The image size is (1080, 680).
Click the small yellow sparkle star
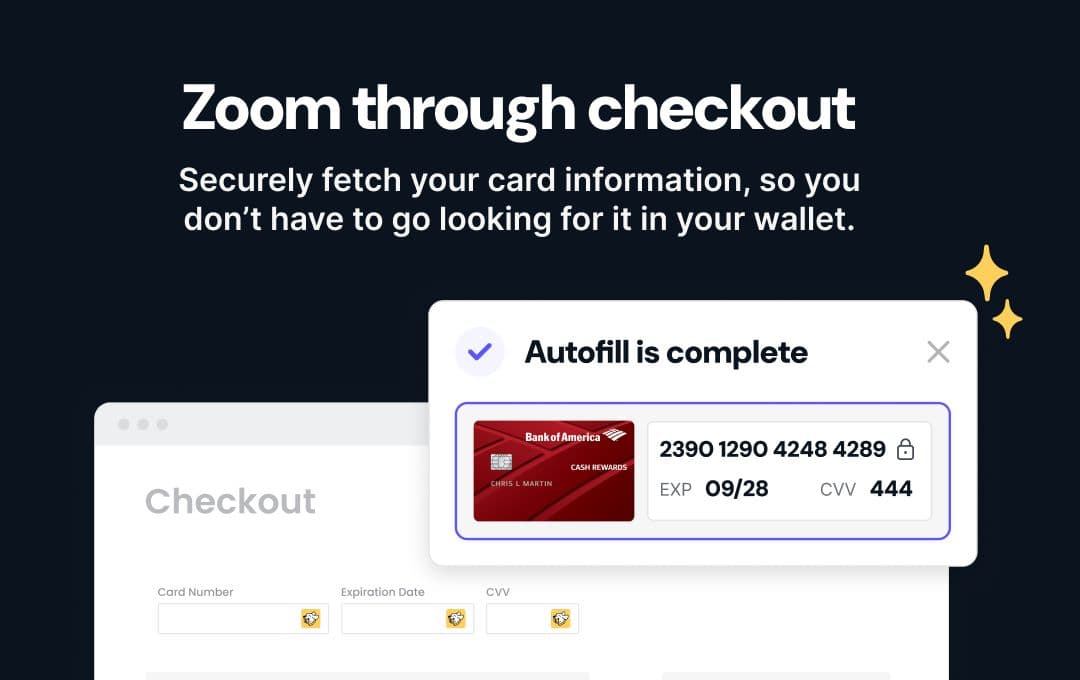coord(1007,319)
